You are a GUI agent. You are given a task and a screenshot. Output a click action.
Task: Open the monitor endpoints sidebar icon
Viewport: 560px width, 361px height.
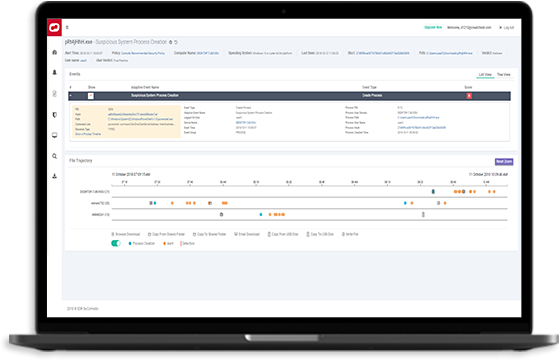click(x=55, y=135)
